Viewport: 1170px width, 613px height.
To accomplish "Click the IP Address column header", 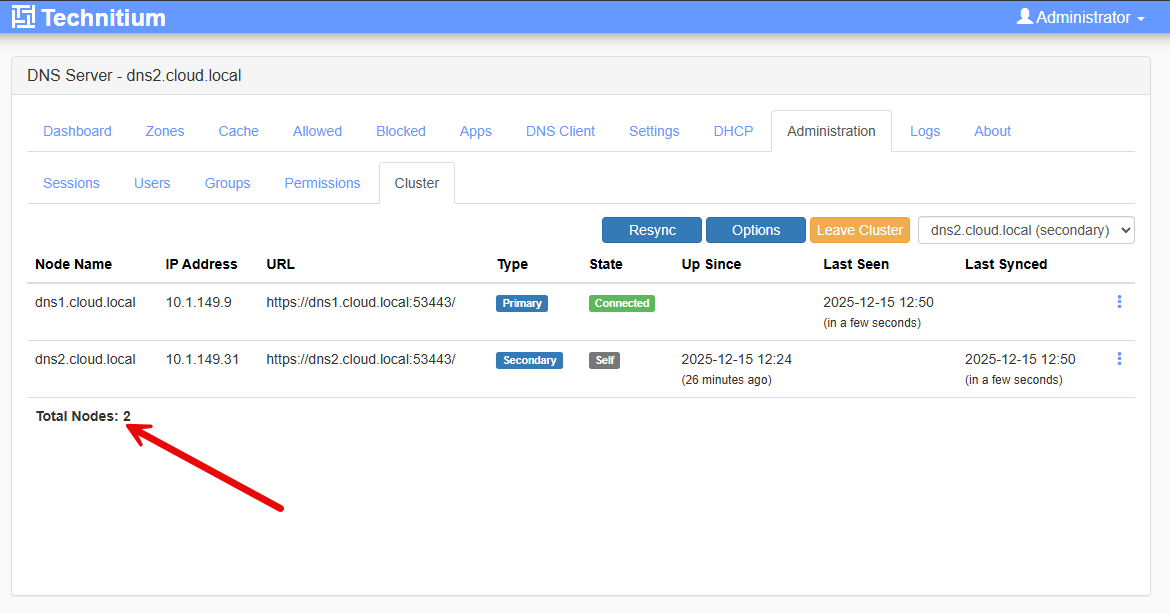I will (x=201, y=264).
